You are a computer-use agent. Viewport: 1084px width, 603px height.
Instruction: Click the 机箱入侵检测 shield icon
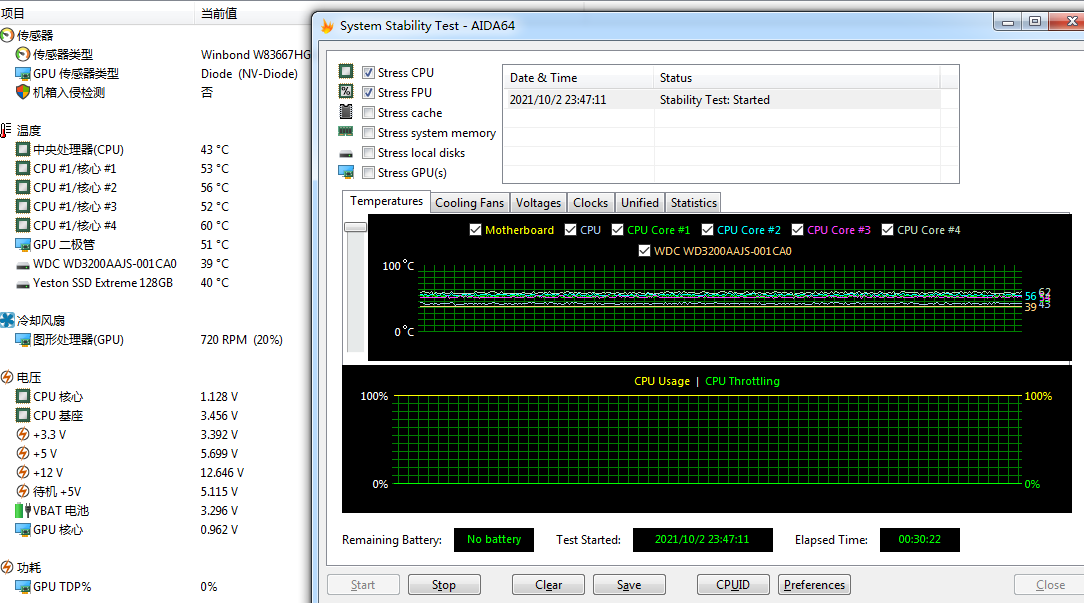click(23, 92)
